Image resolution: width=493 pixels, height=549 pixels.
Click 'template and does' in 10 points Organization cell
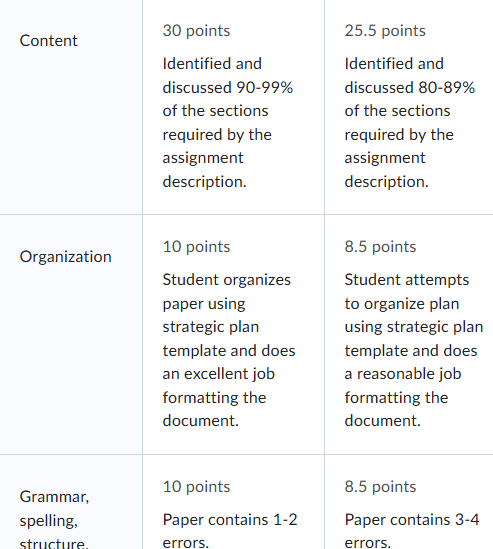(229, 350)
